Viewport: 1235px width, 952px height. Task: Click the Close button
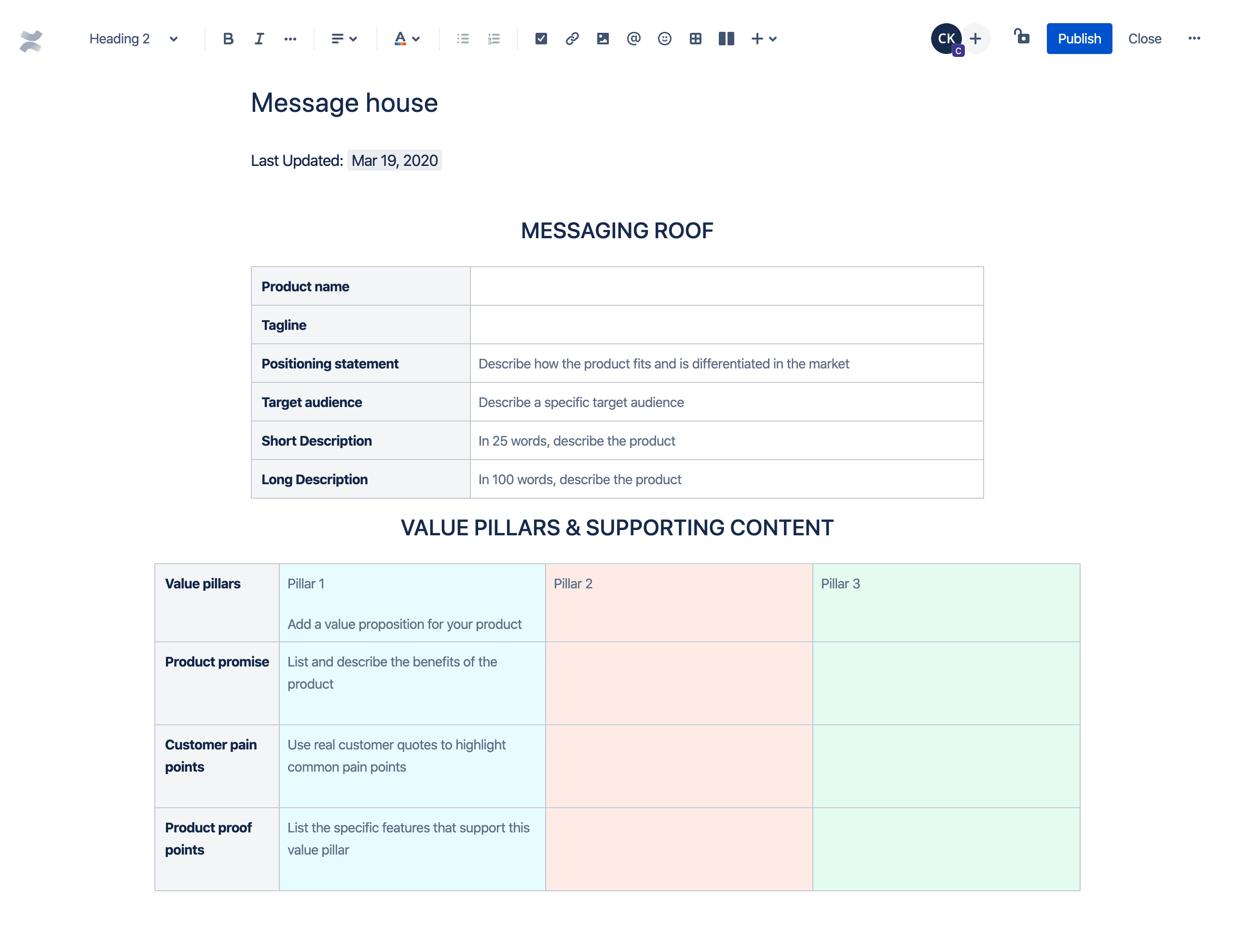(1144, 38)
